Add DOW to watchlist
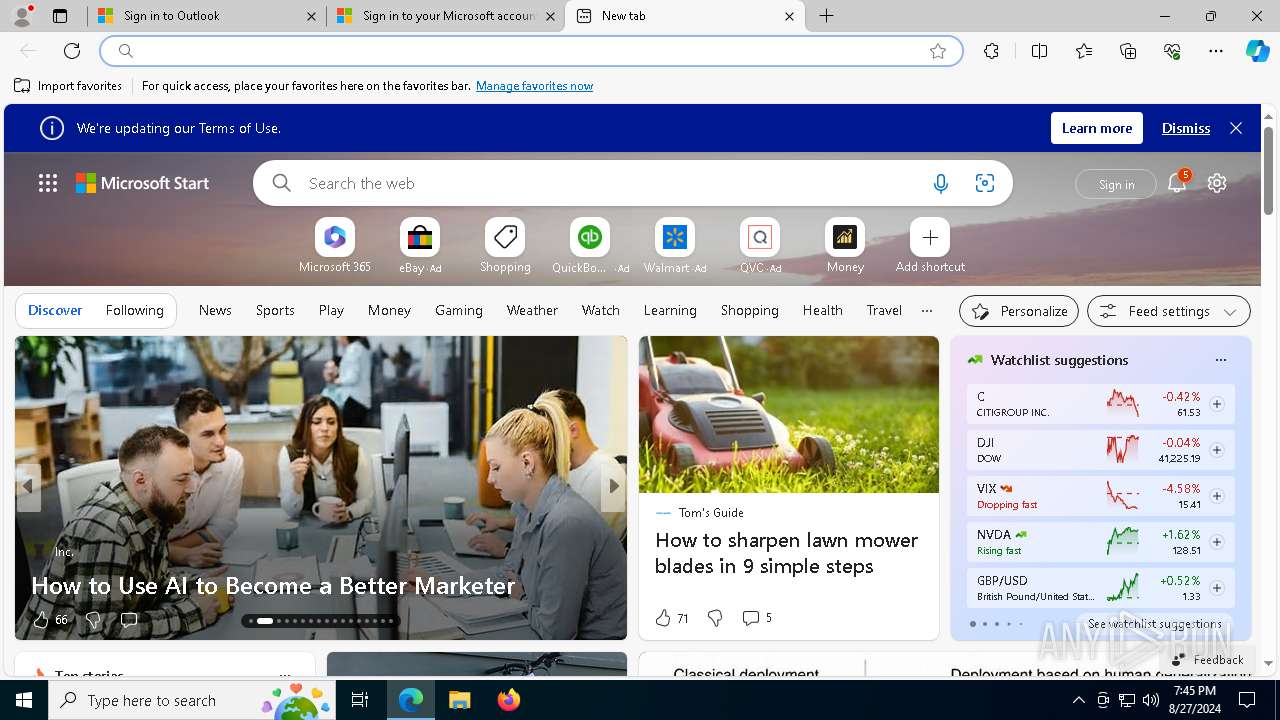Viewport: 1280px width, 720px height. [x=1217, y=450]
